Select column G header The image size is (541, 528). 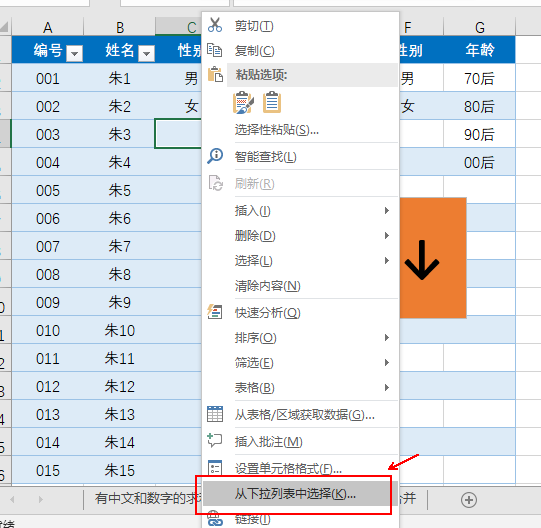pos(480,27)
